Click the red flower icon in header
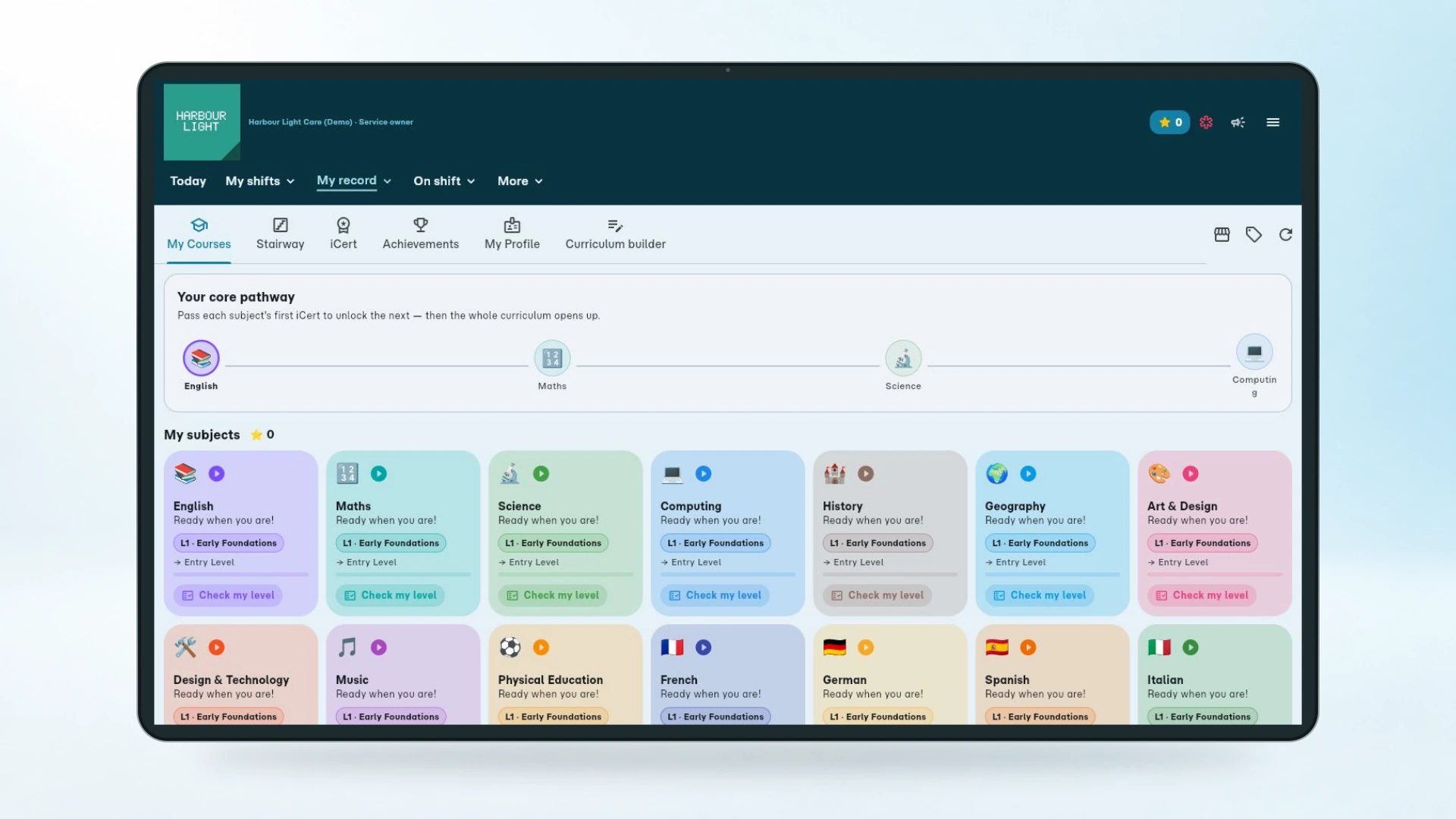The image size is (1456, 819). (x=1206, y=122)
